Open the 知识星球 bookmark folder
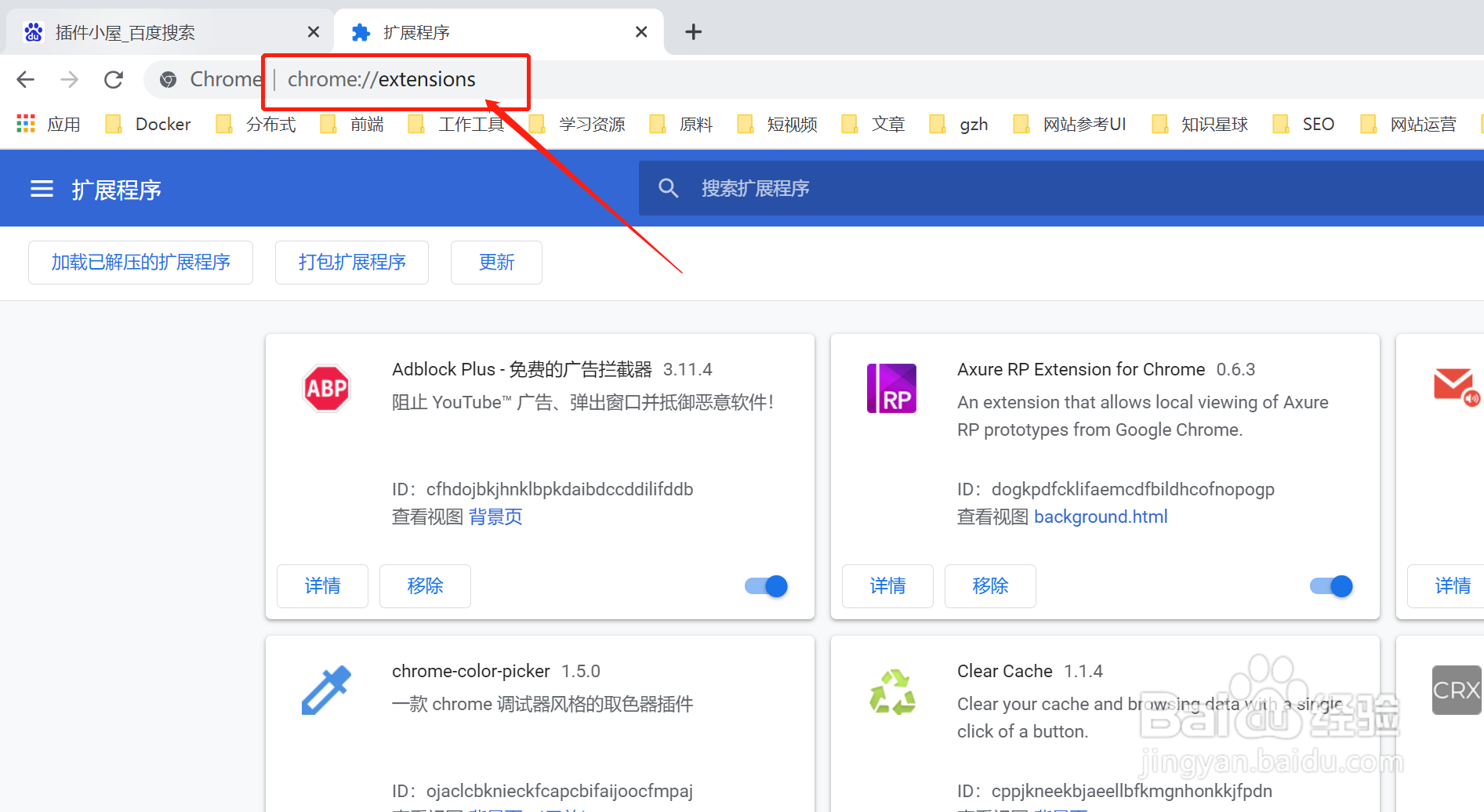The image size is (1484, 812). pos(1199,124)
